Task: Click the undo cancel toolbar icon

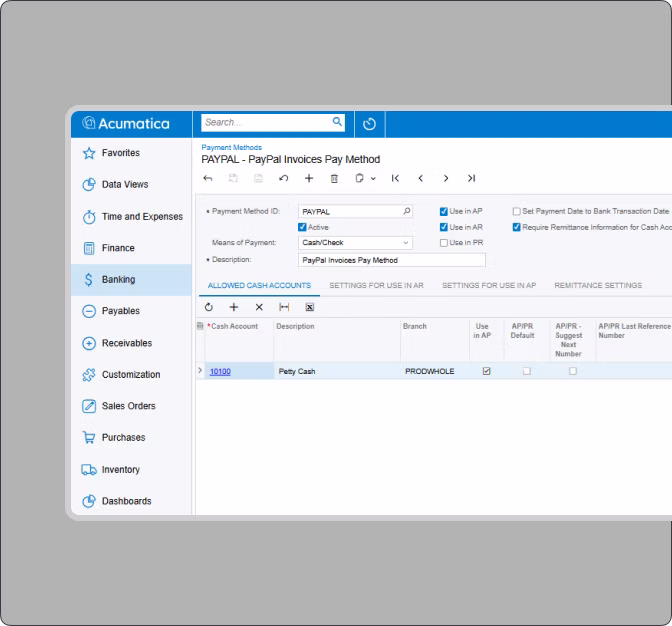Action: [x=284, y=178]
